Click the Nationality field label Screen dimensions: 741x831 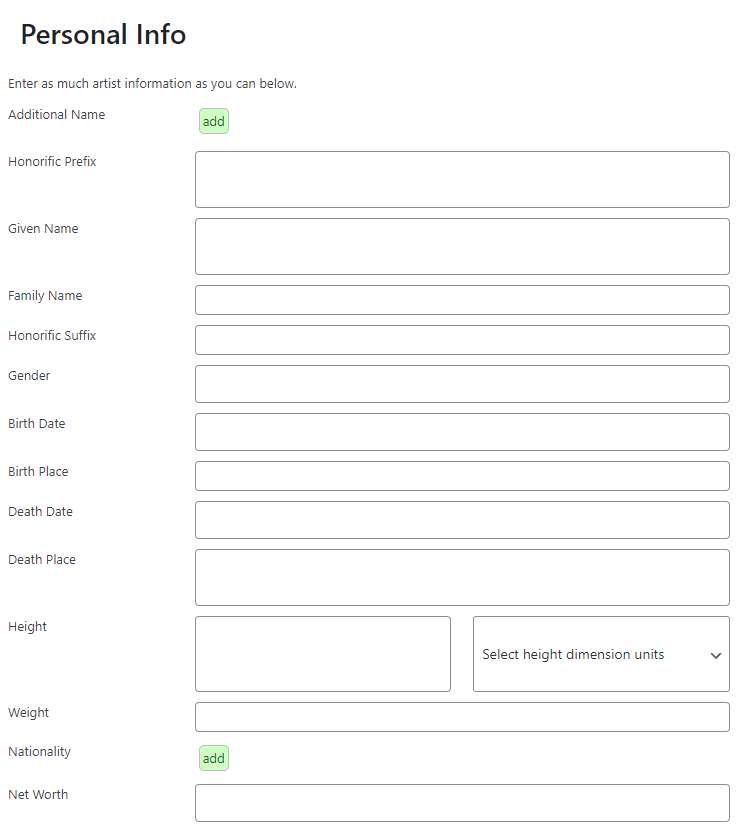[x=40, y=752]
